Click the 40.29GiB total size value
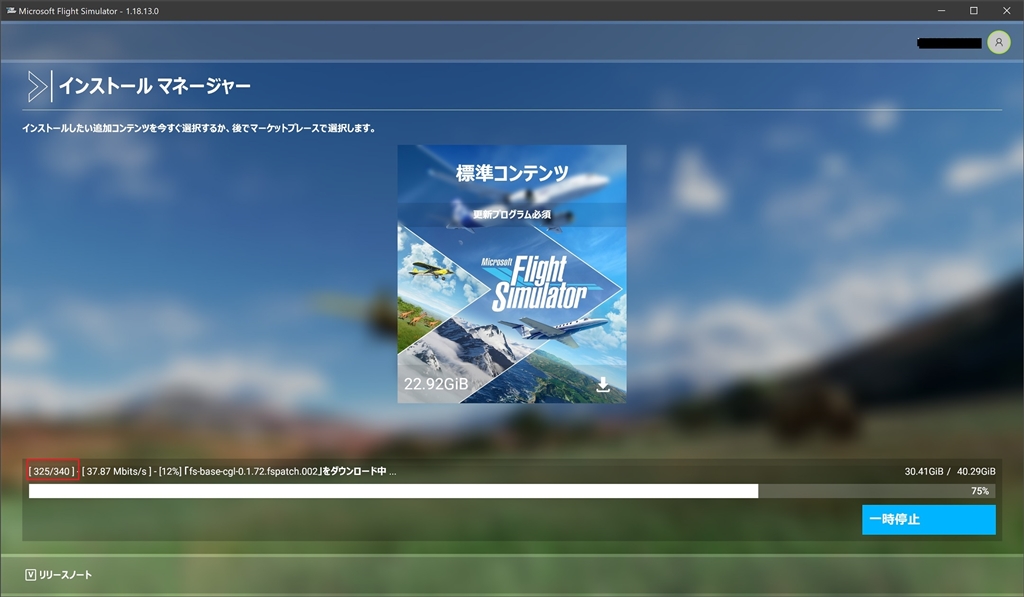The width and height of the screenshot is (1024, 597). [976, 471]
